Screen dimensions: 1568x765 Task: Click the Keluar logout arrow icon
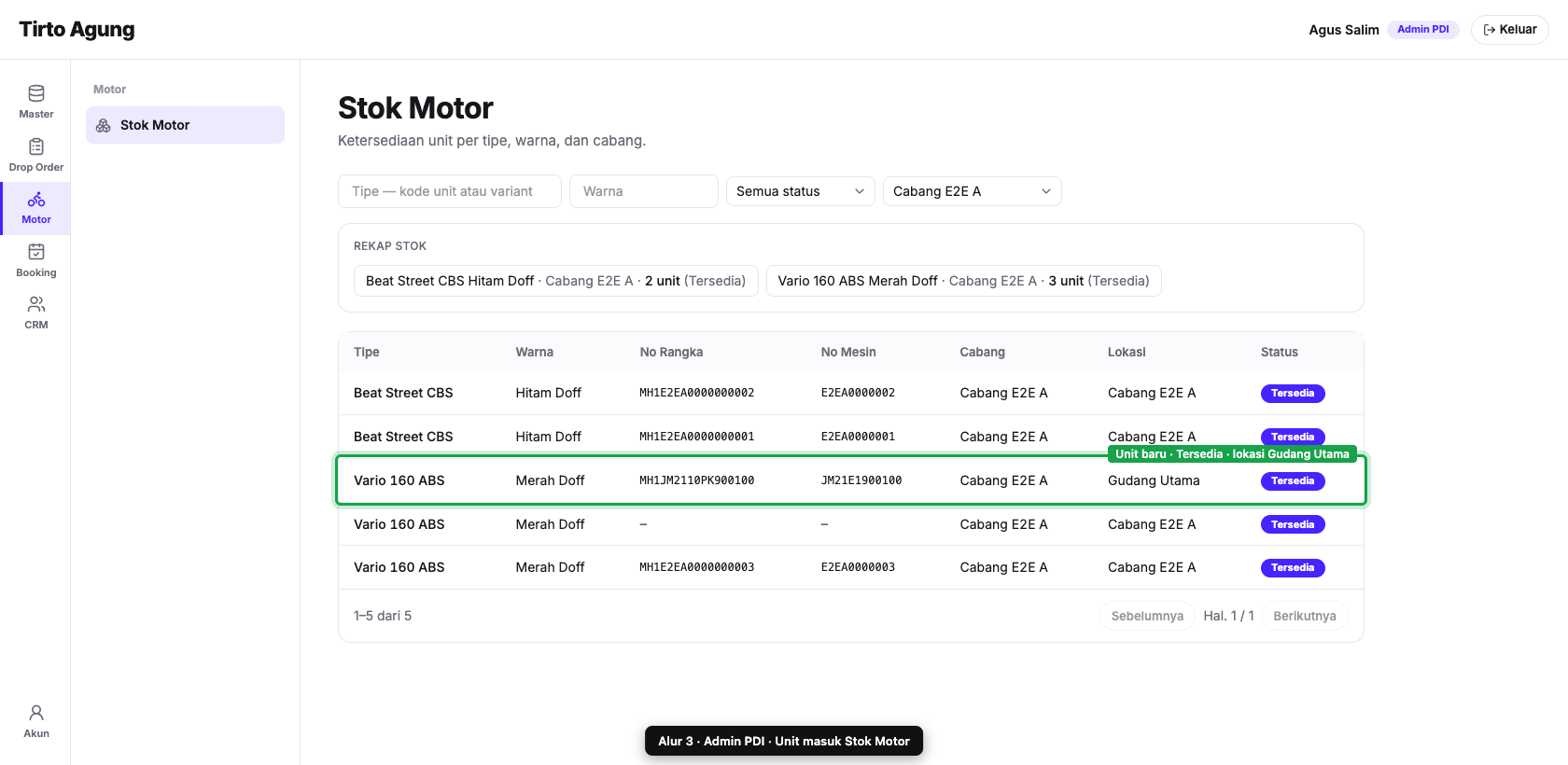1490,30
